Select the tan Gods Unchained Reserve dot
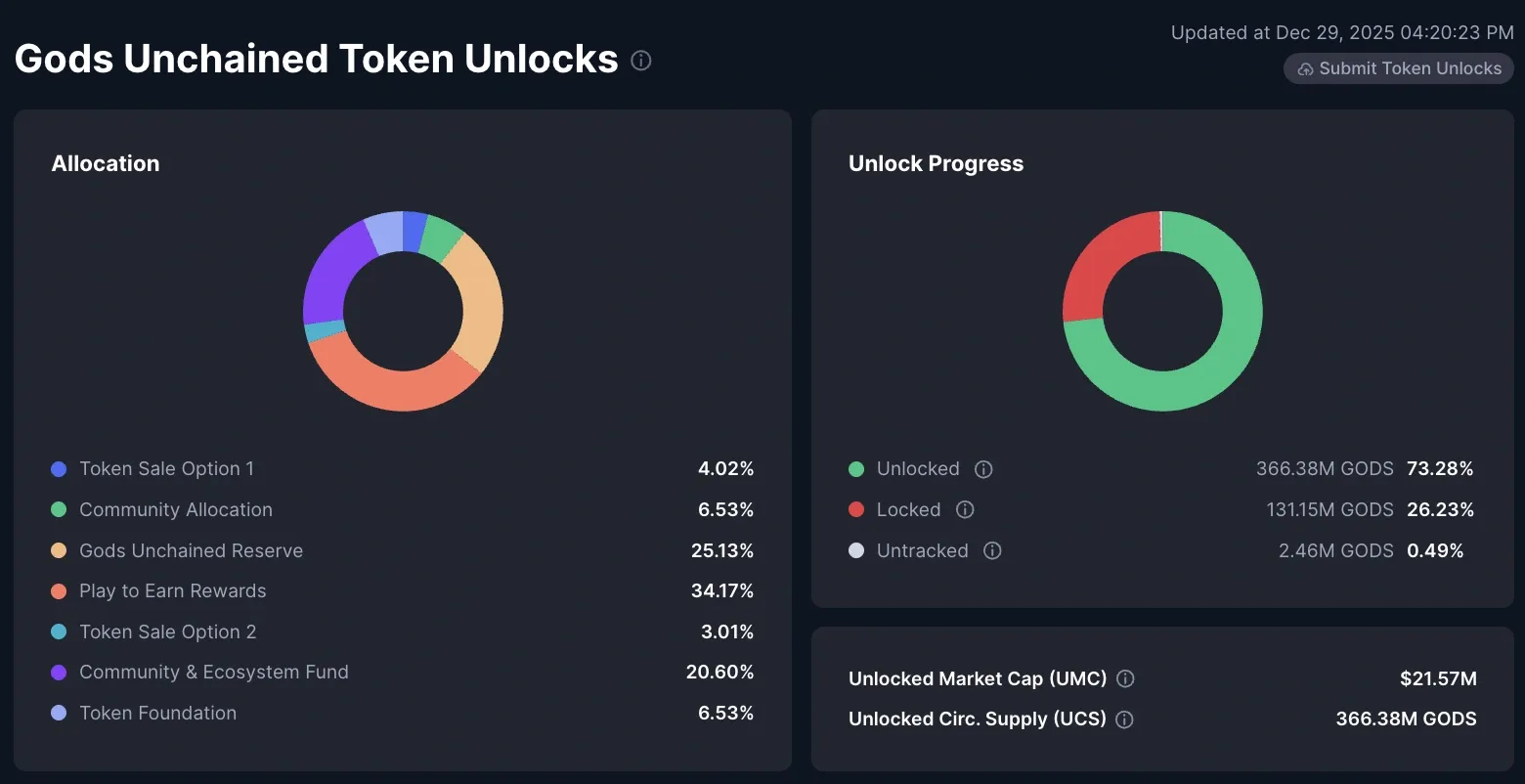The image size is (1525, 784). click(59, 550)
